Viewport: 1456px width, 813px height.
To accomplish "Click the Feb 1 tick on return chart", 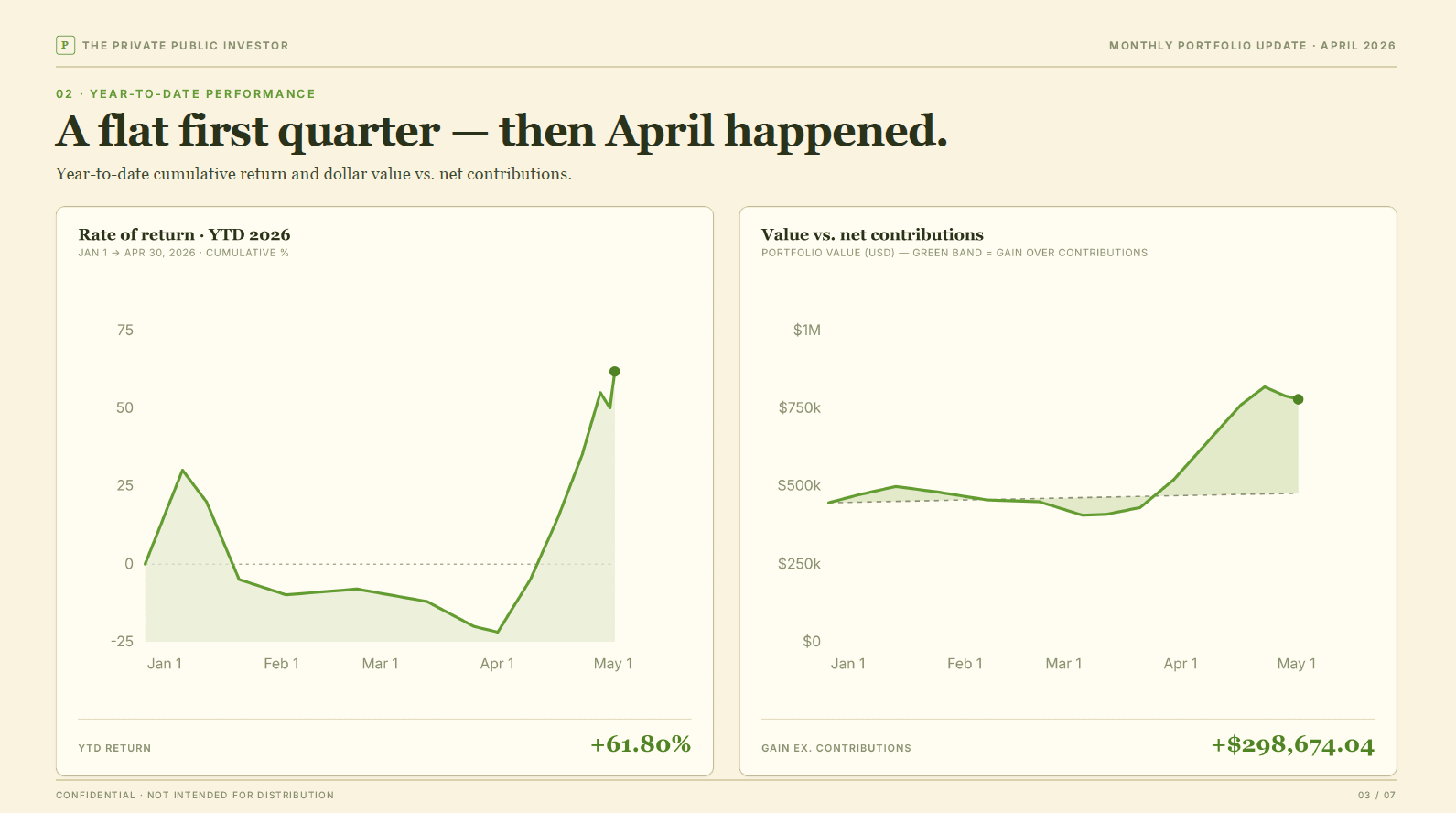I will 281,664.
